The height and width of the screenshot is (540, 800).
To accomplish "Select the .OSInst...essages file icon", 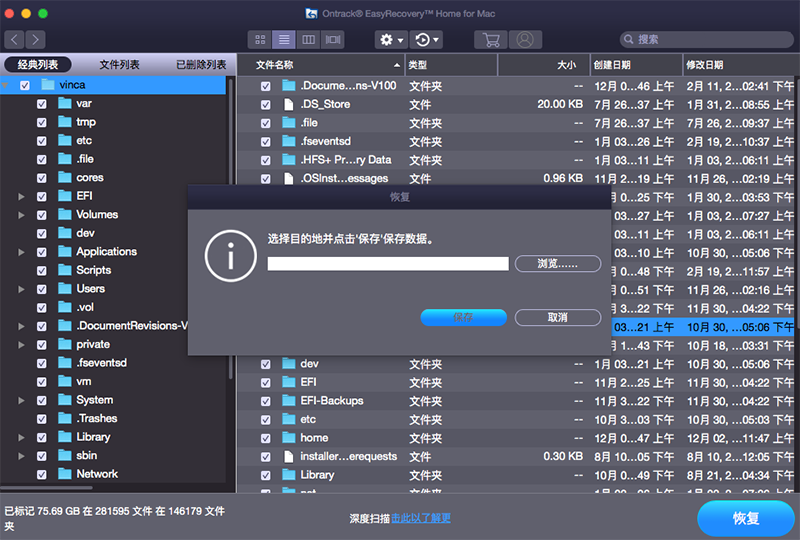I will pos(289,179).
